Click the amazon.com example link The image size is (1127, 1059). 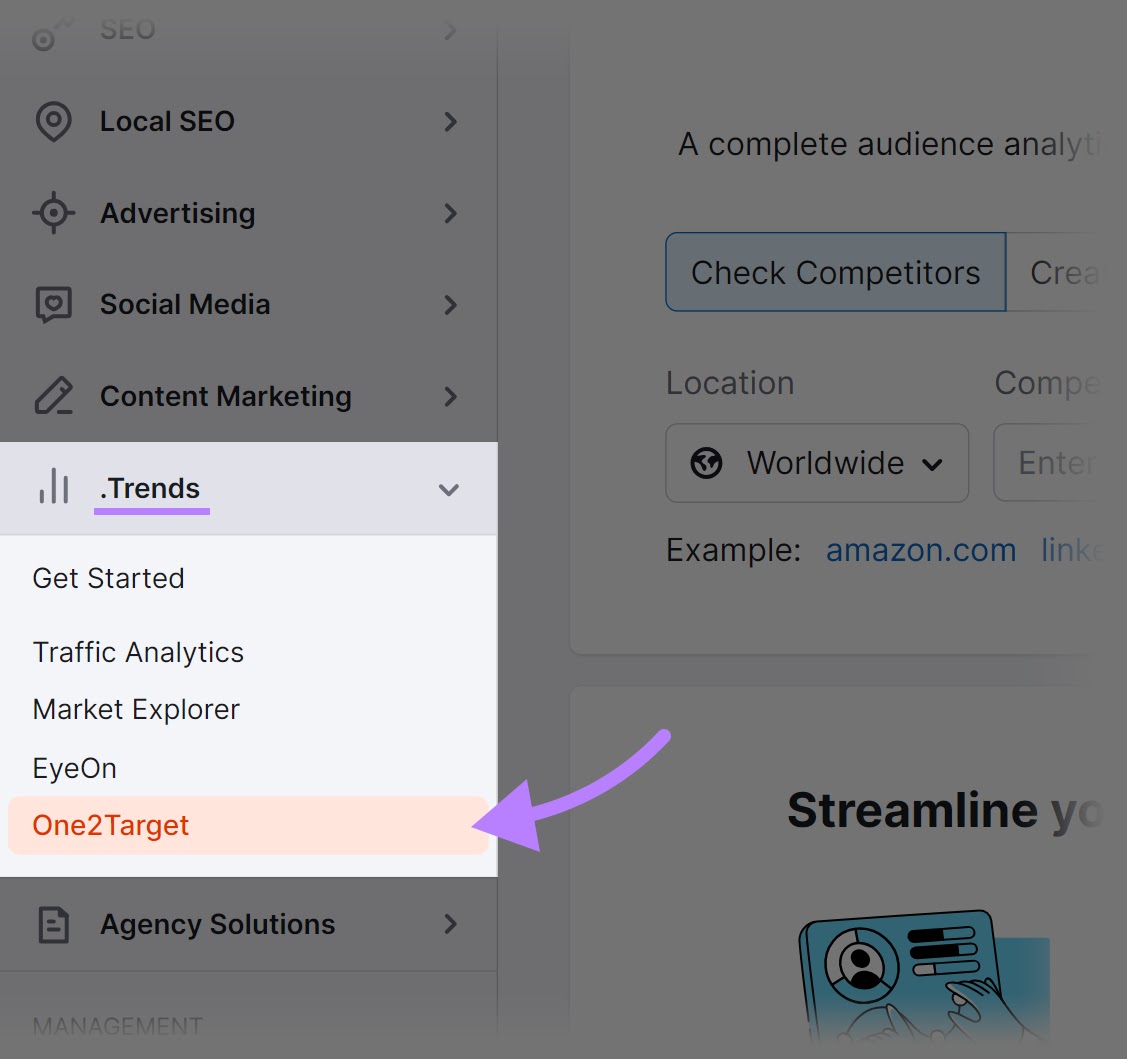pos(920,550)
